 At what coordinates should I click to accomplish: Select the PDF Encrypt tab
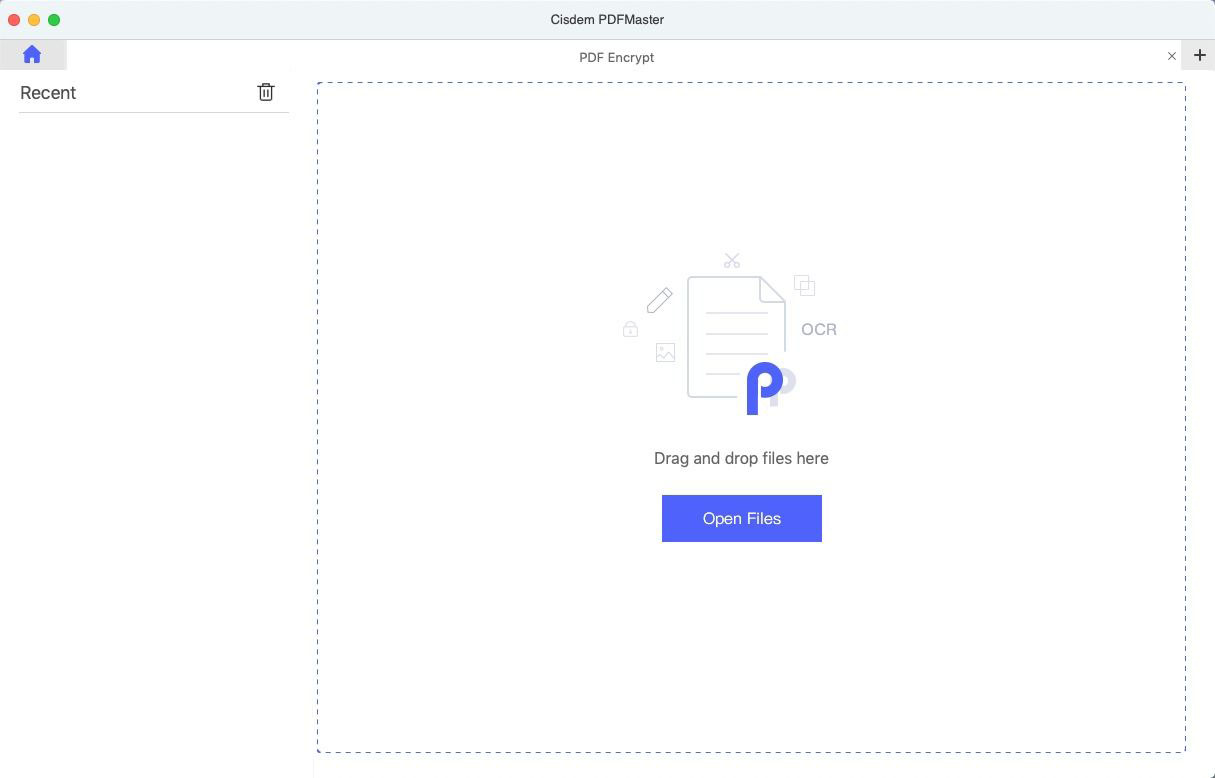tap(617, 57)
